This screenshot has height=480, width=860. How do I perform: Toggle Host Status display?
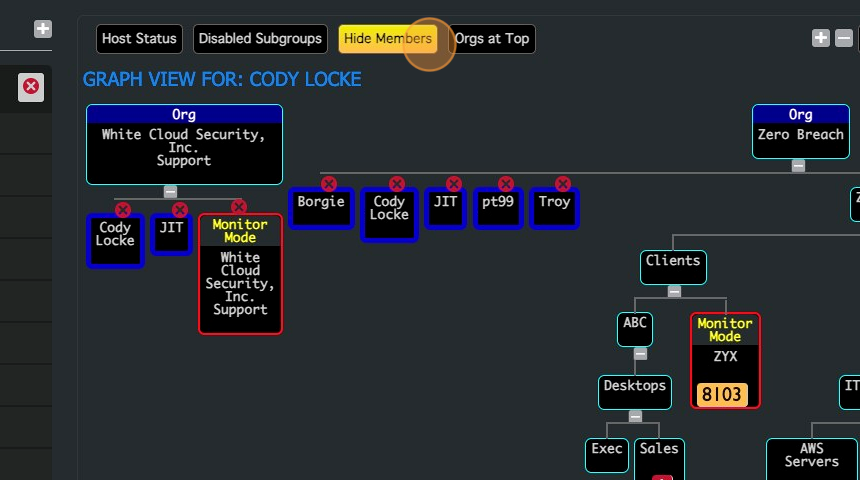tap(139, 39)
